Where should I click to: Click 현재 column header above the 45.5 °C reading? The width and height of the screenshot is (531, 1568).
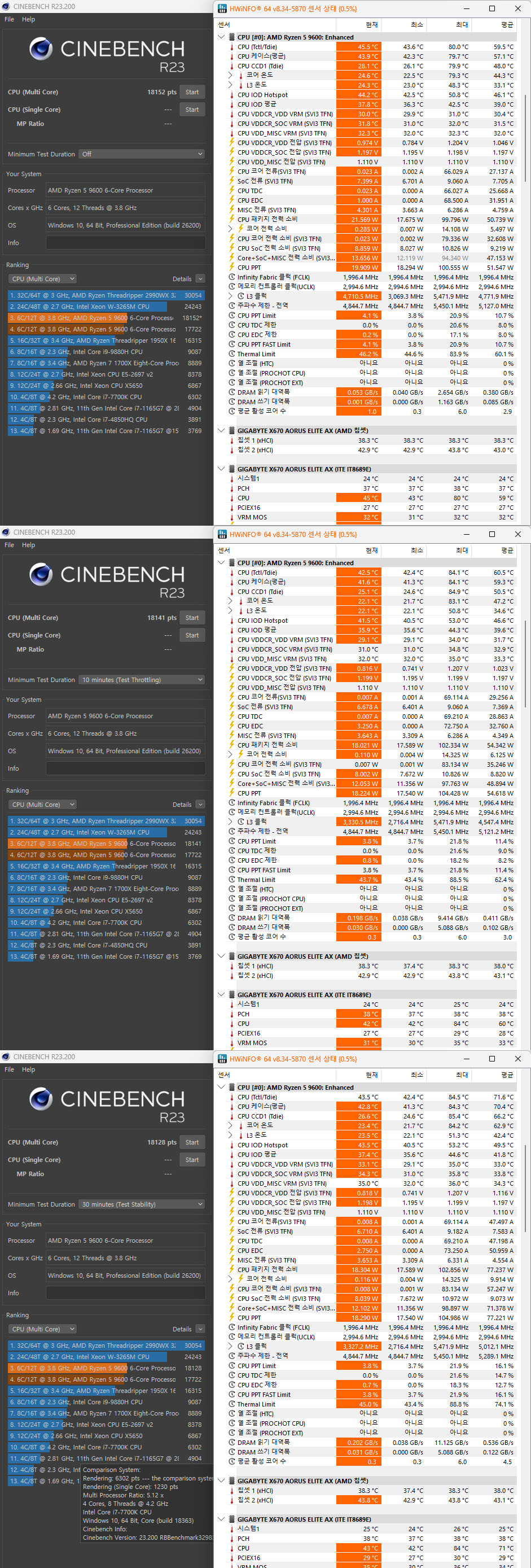tap(358, 24)
